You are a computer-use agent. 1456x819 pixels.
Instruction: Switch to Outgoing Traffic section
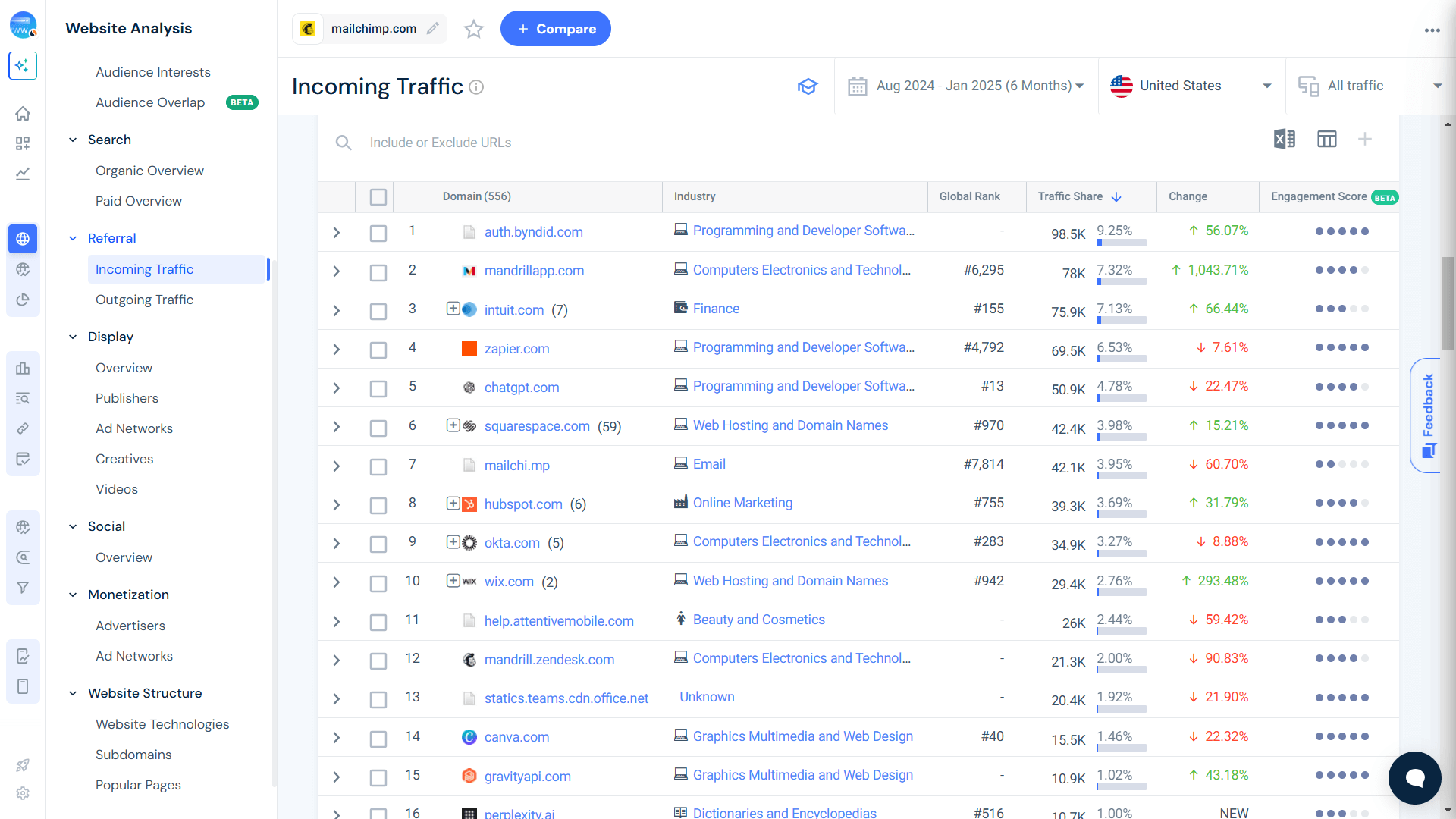(144, 300)
